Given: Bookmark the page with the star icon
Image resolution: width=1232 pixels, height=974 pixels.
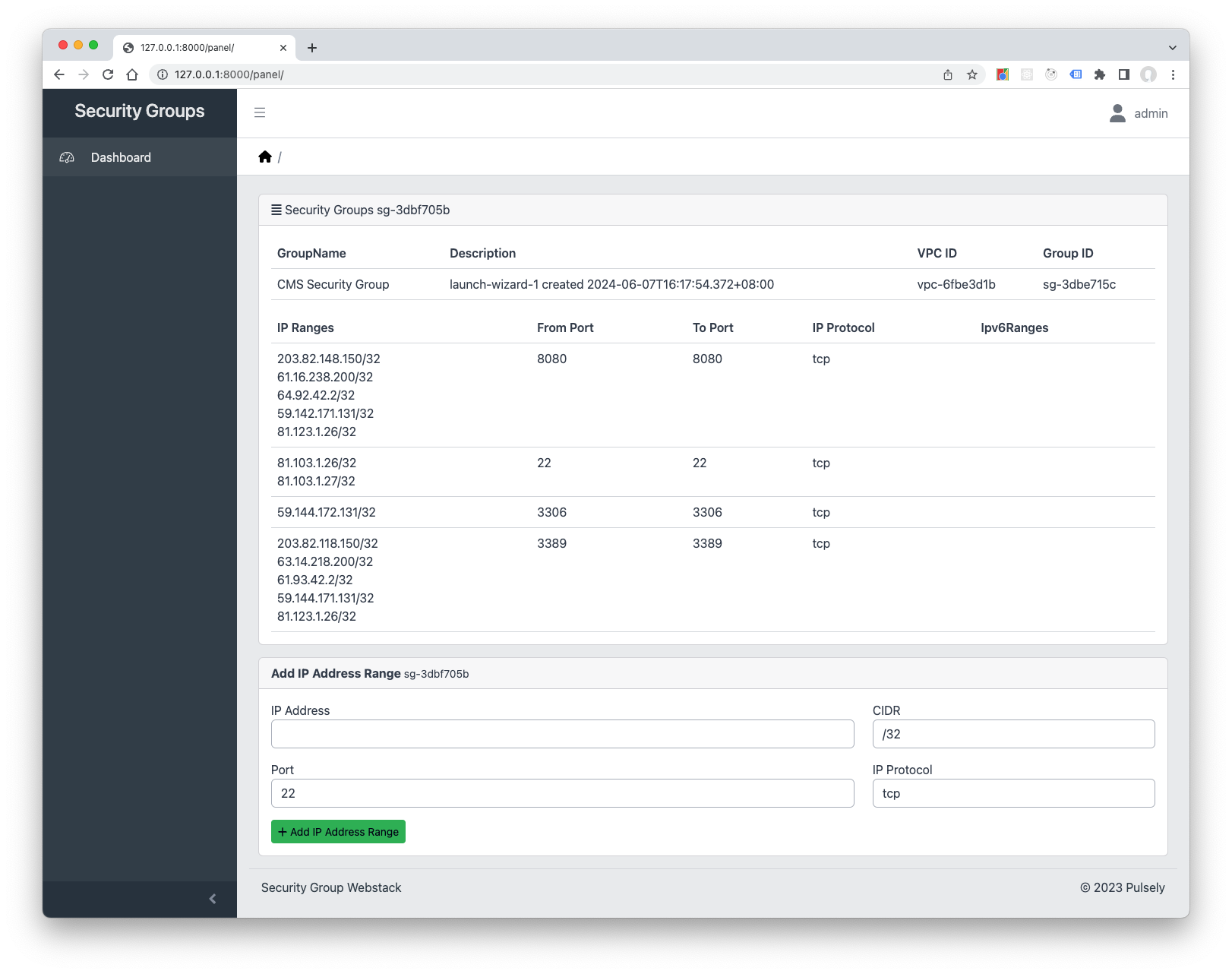Looking at the screenshot, I should [x=972, y=74].
